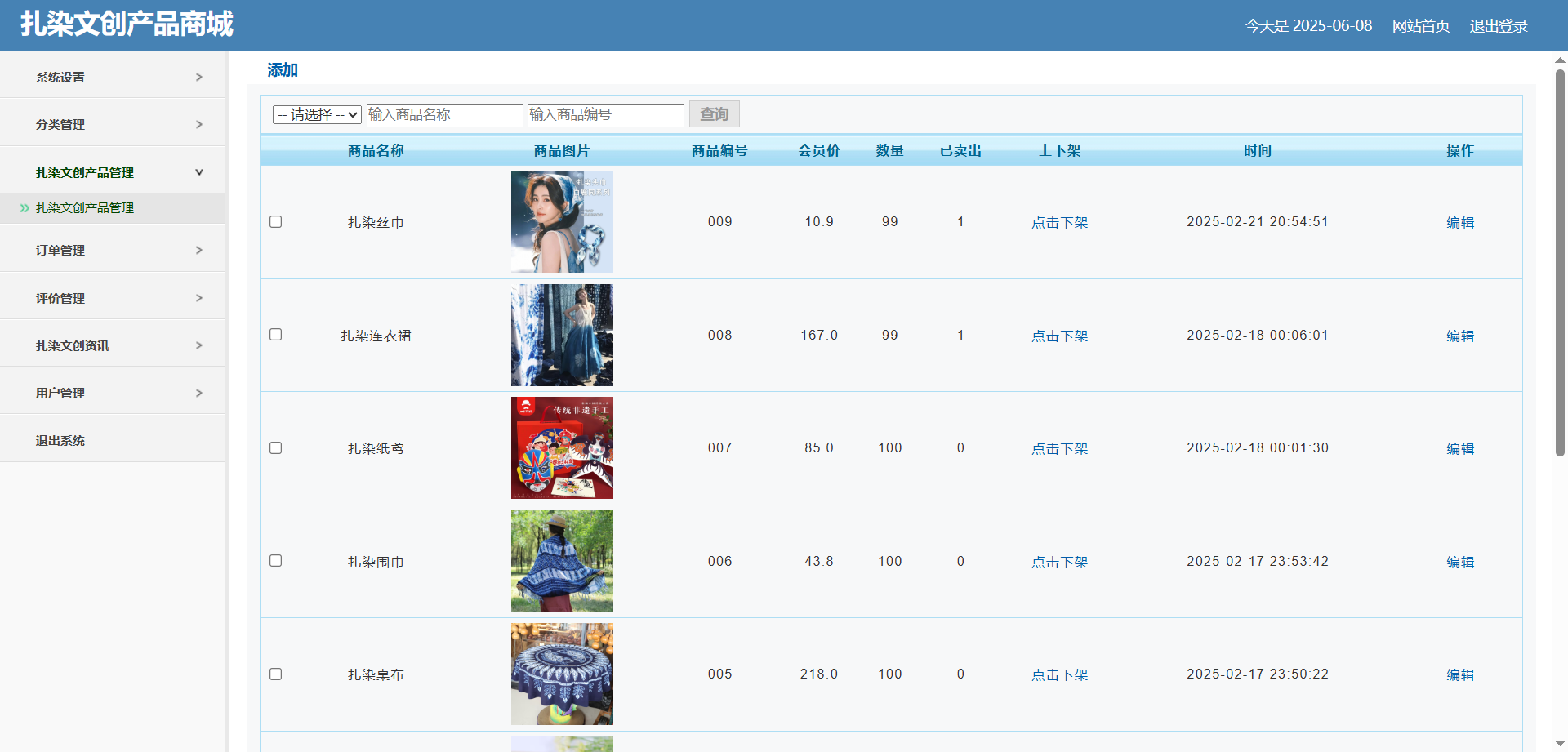
Task: Open the 扎染围巾 product image
Action: [562, 561]
